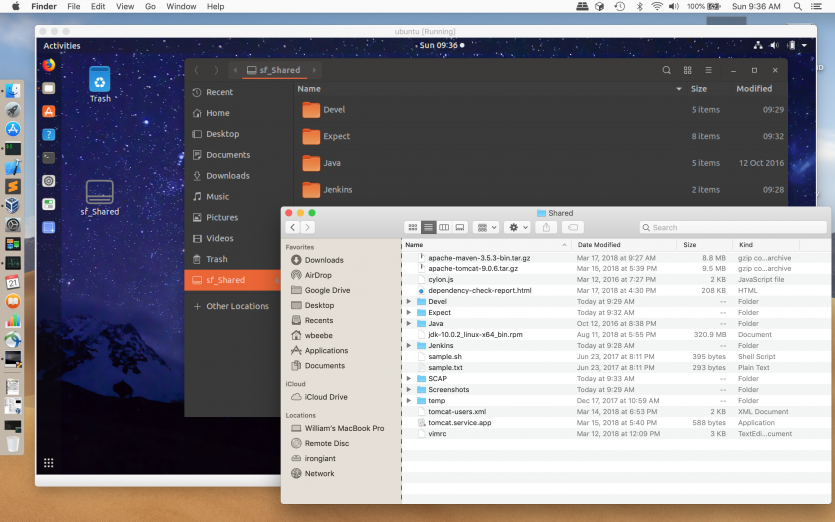Click Ubuntu Activities button
The height and width of the screenshot is (522, 835).
tap(61, 45)
